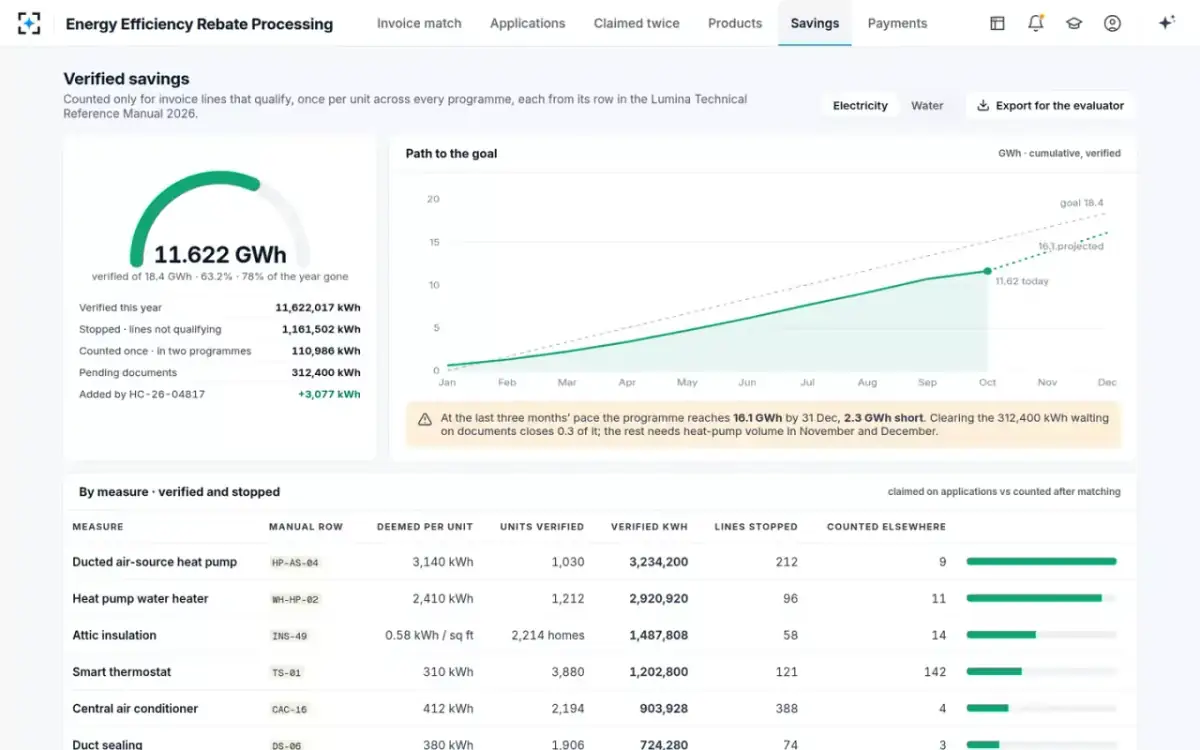Click the Stopped lines 1,161,502 kWh value
This screenshot has height=750, width=1200.
pos(321,329)
